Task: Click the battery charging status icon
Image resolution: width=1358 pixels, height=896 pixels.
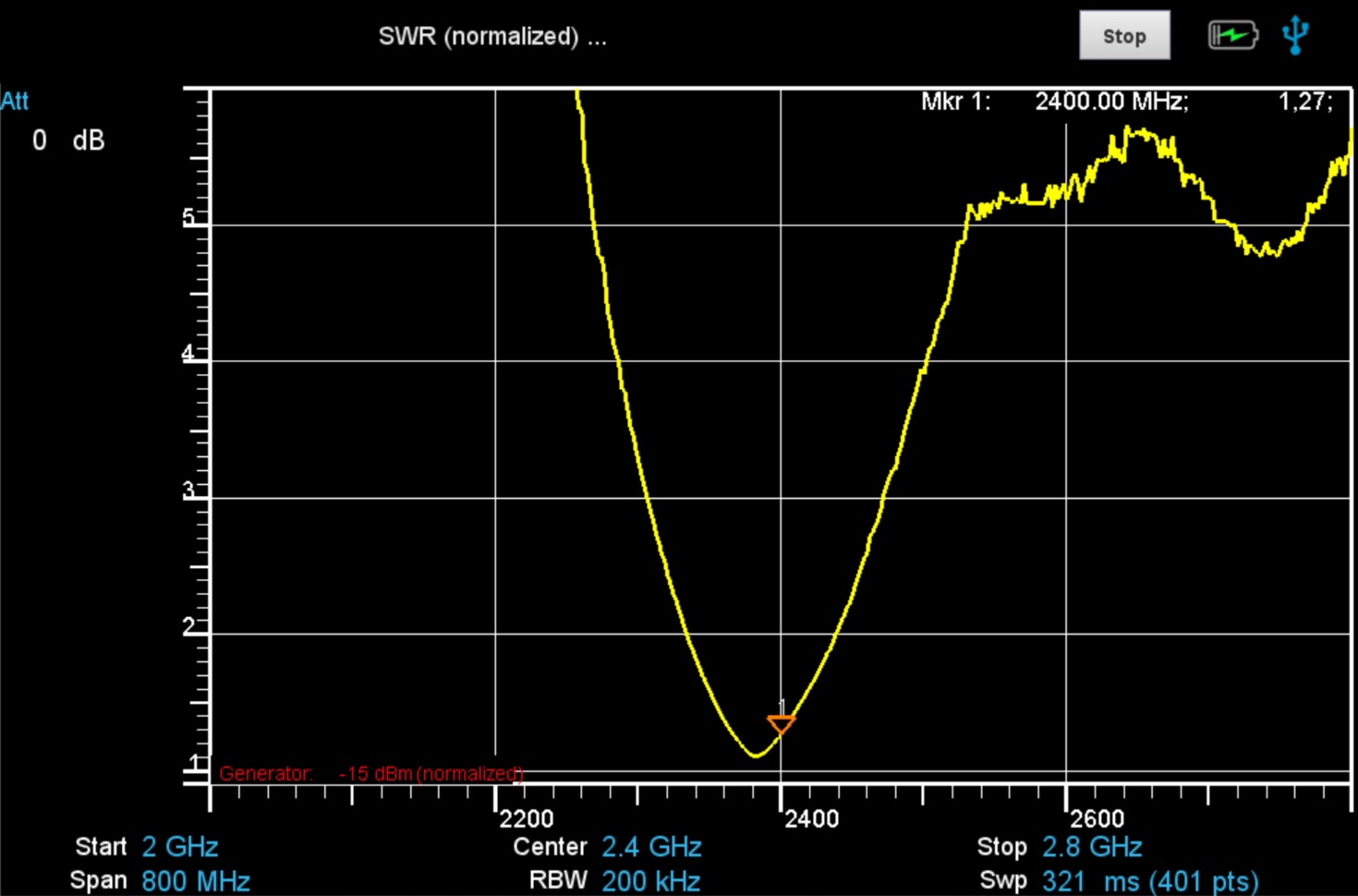Action: (1232, 36)
